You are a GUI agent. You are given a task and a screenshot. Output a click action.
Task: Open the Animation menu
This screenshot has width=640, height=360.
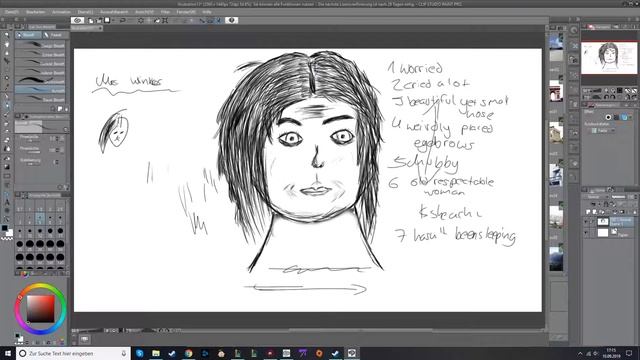click(x=61, y=12)
